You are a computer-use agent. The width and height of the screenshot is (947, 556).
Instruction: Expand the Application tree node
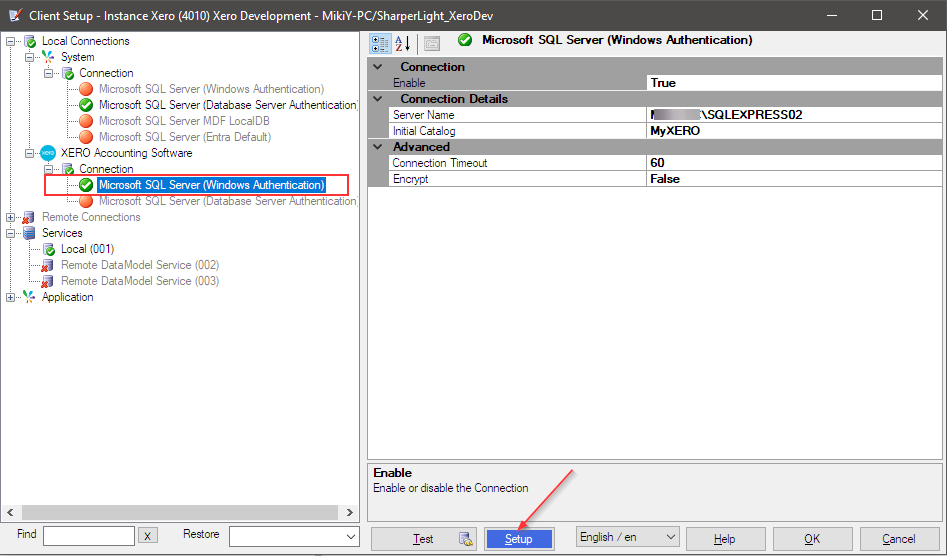click(x=10, y=297)
